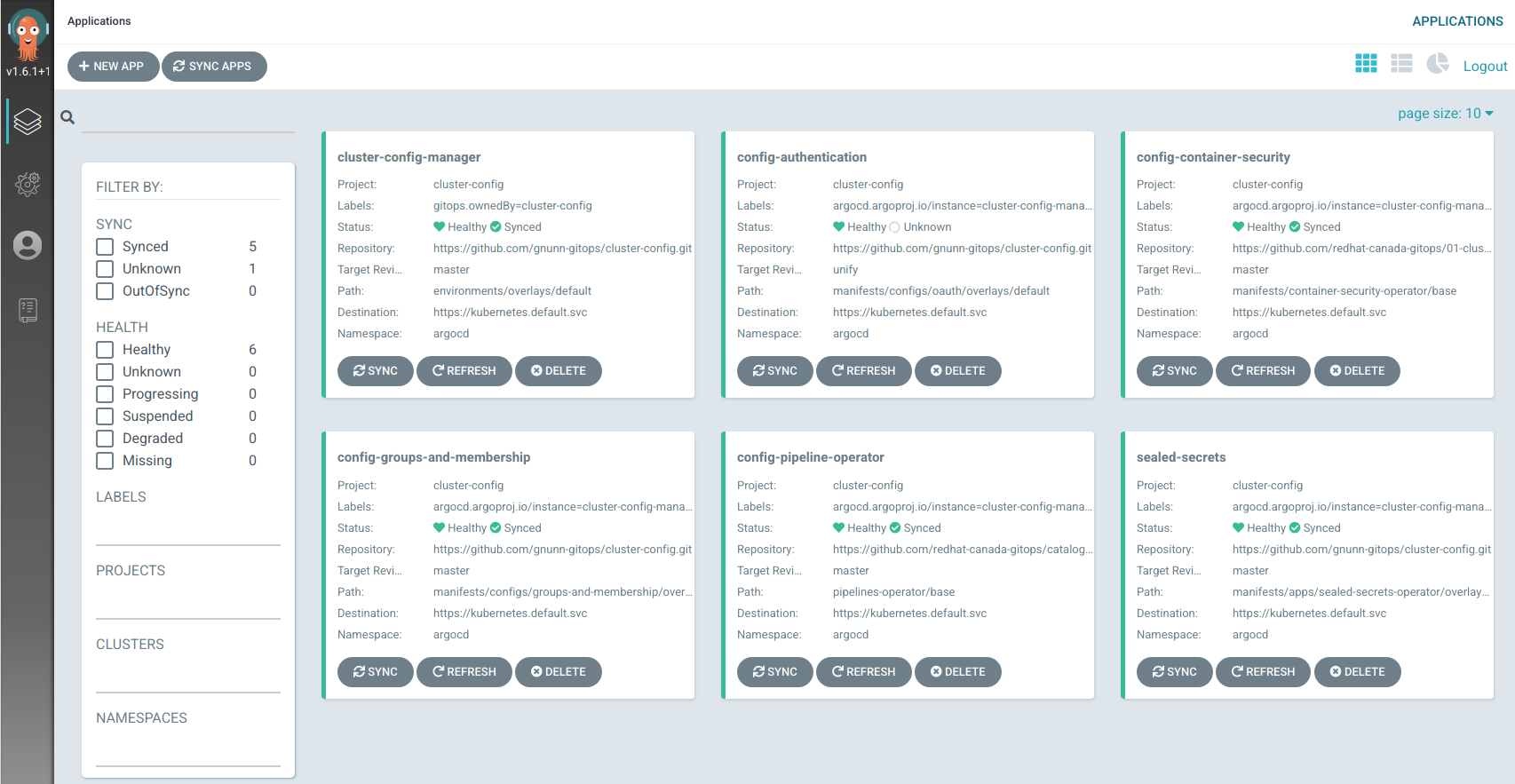Refresh the config-authentication app
This screenshot has width=1515, height=784.
864,371
